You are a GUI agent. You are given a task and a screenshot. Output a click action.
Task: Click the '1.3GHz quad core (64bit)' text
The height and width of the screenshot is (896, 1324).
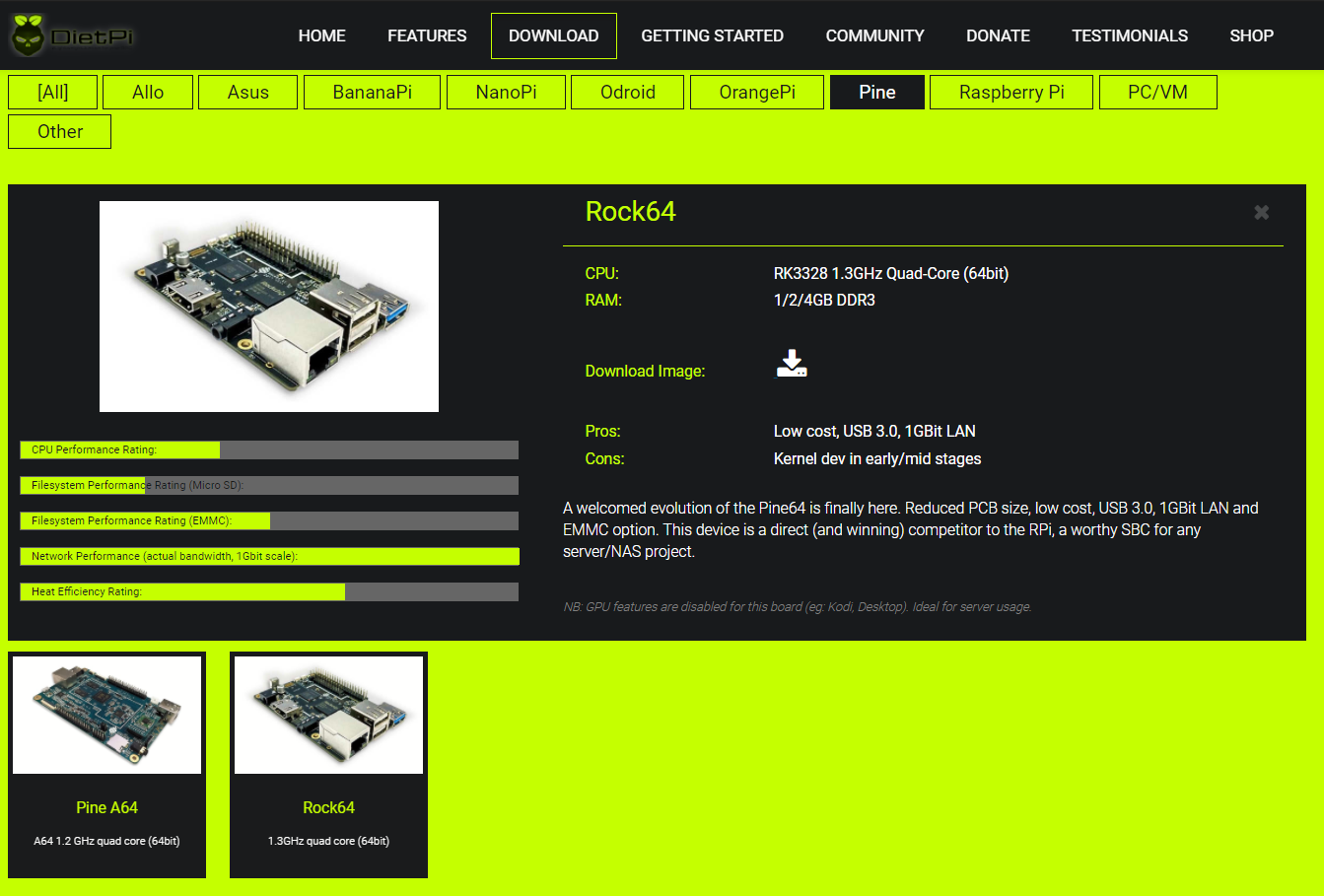click(x=328, y=841)
